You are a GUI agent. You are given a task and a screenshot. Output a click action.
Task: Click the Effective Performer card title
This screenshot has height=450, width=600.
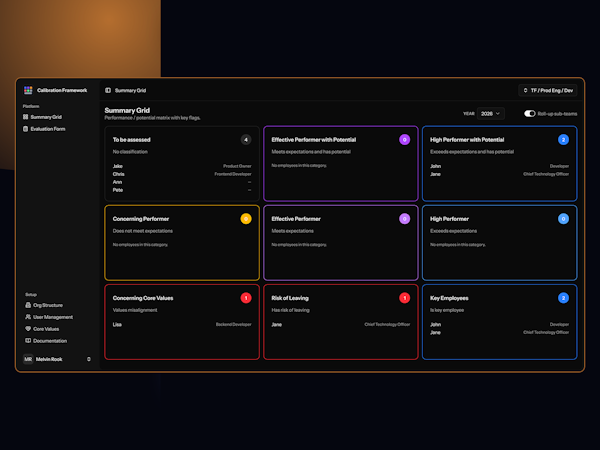coord(296,219)
